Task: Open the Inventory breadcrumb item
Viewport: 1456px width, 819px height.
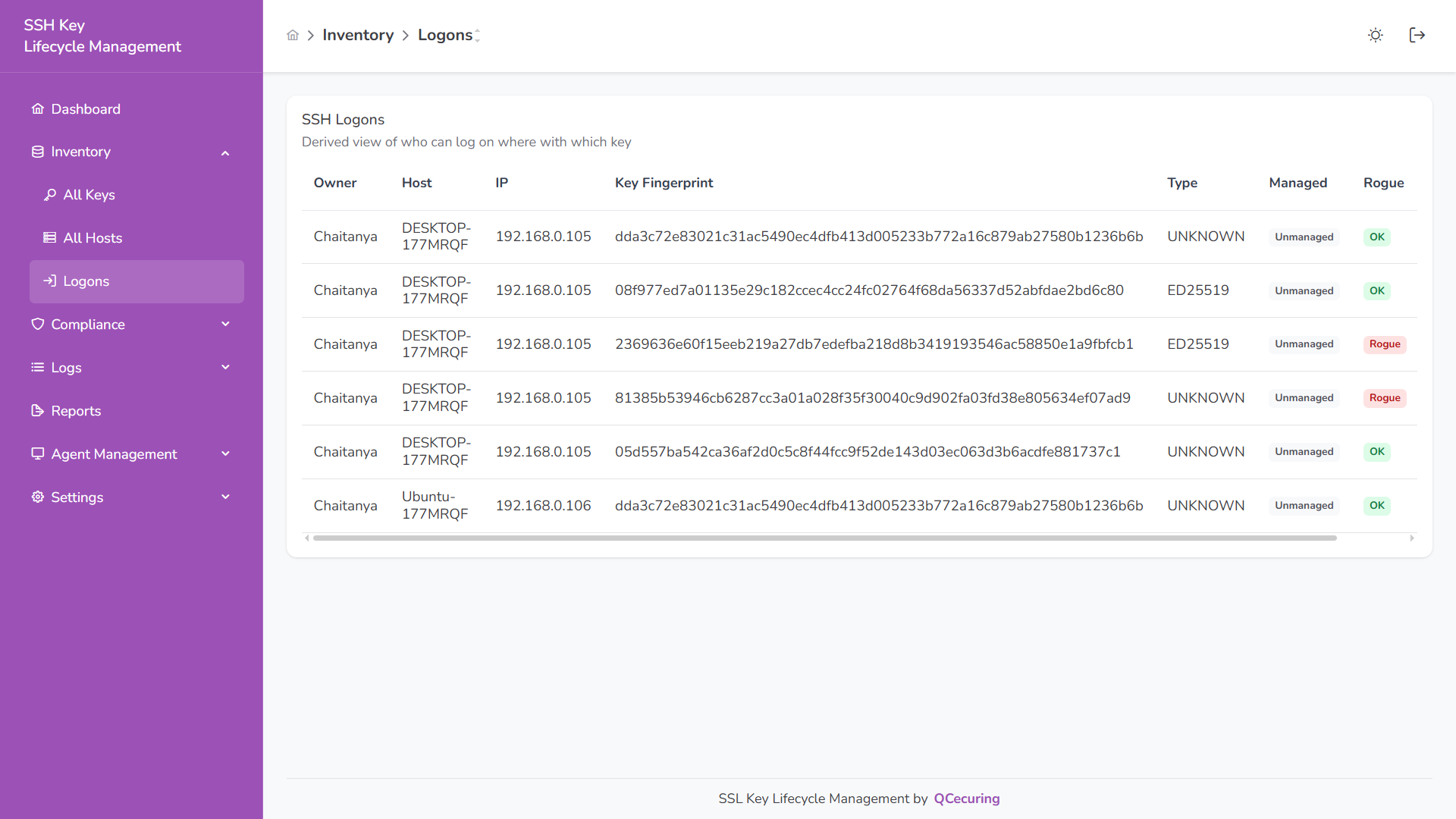Action: coord(358,35)
